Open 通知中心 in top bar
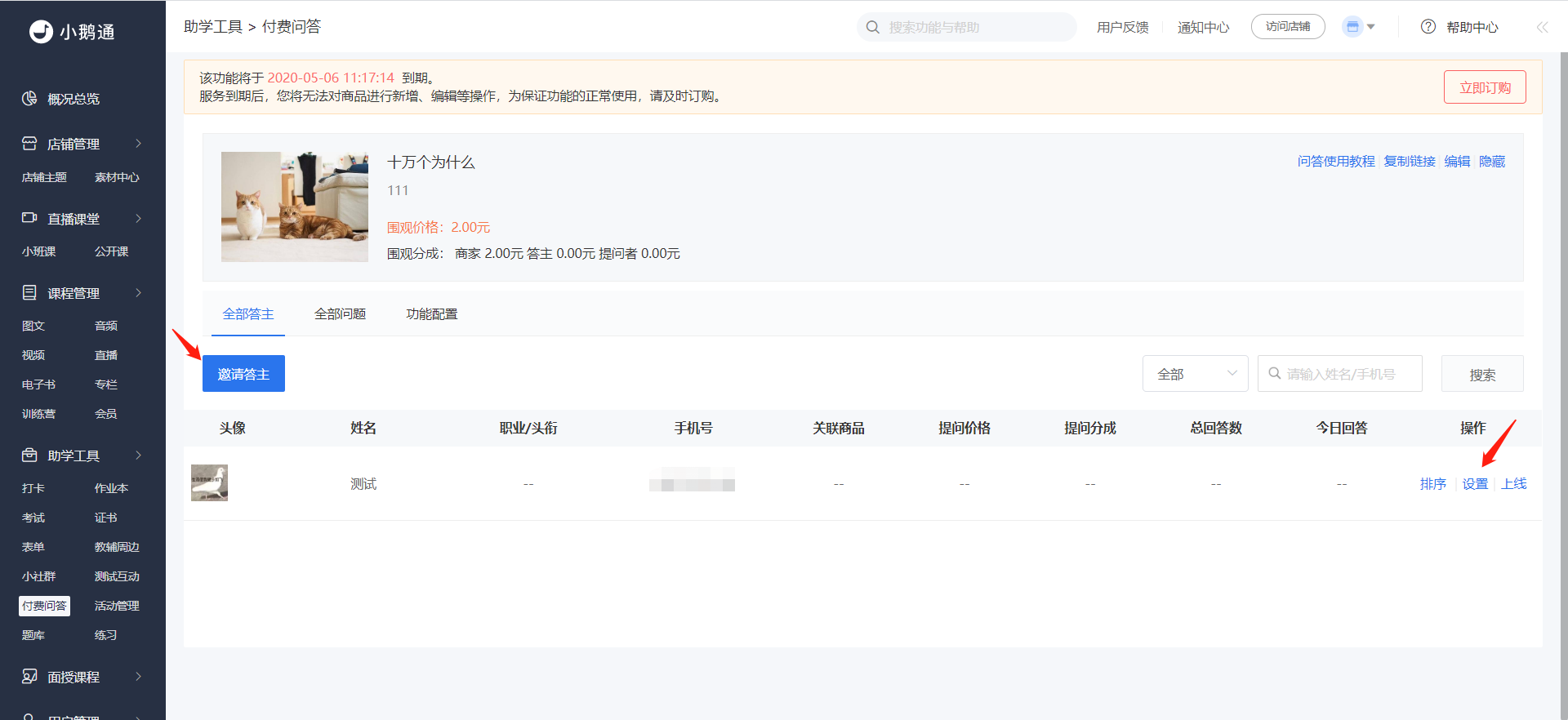The image size is (1568, 720). (1203, 27)
